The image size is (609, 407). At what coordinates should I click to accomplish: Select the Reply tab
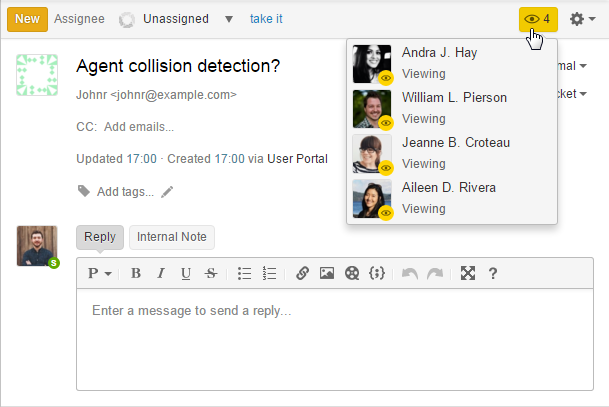pyautogui.click(x=100, y=237)
